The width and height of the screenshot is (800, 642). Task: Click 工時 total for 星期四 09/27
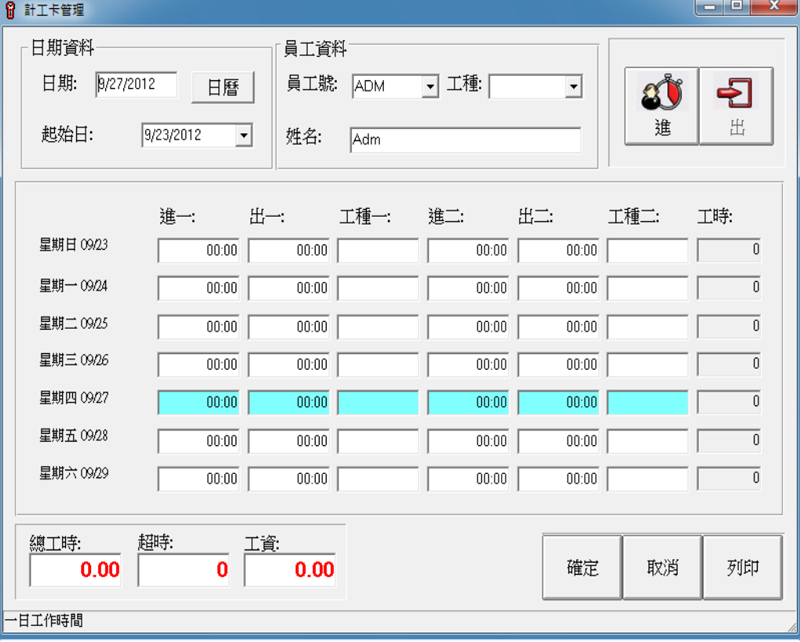click(x=729, y=403)
